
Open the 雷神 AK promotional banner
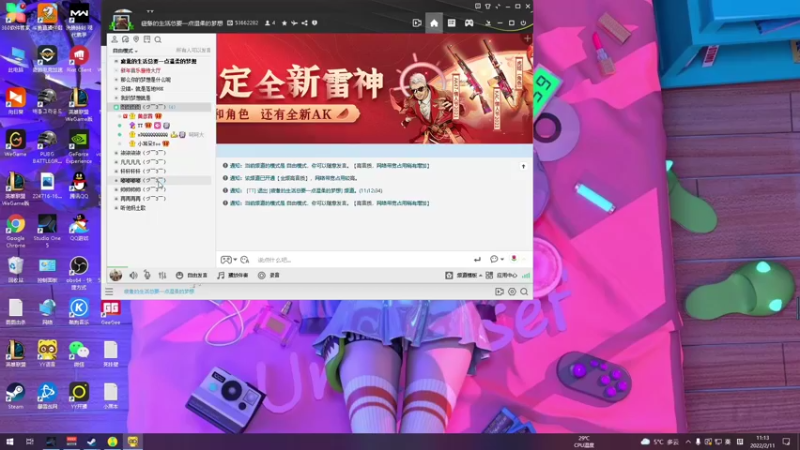point(374,89)
